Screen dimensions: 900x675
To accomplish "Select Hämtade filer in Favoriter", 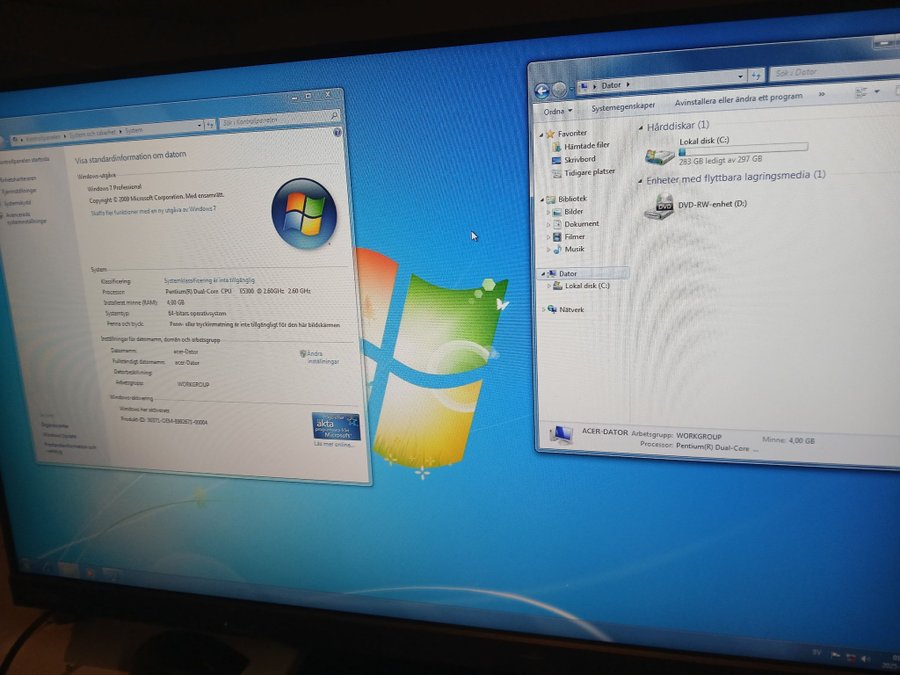I will [586, 146].
